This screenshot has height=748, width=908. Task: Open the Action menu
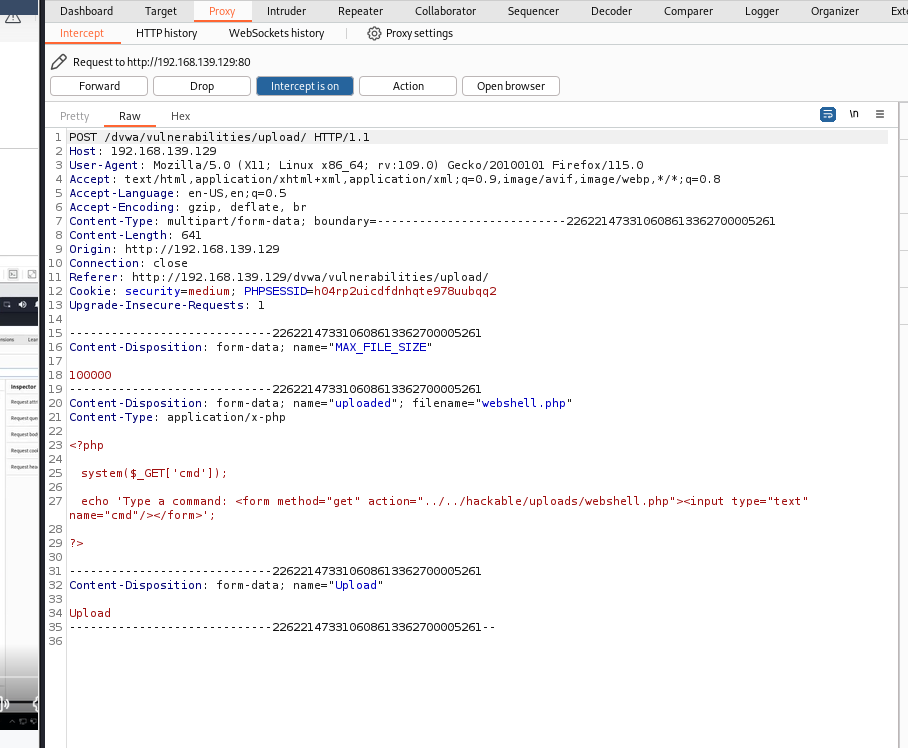pos(408,86)
